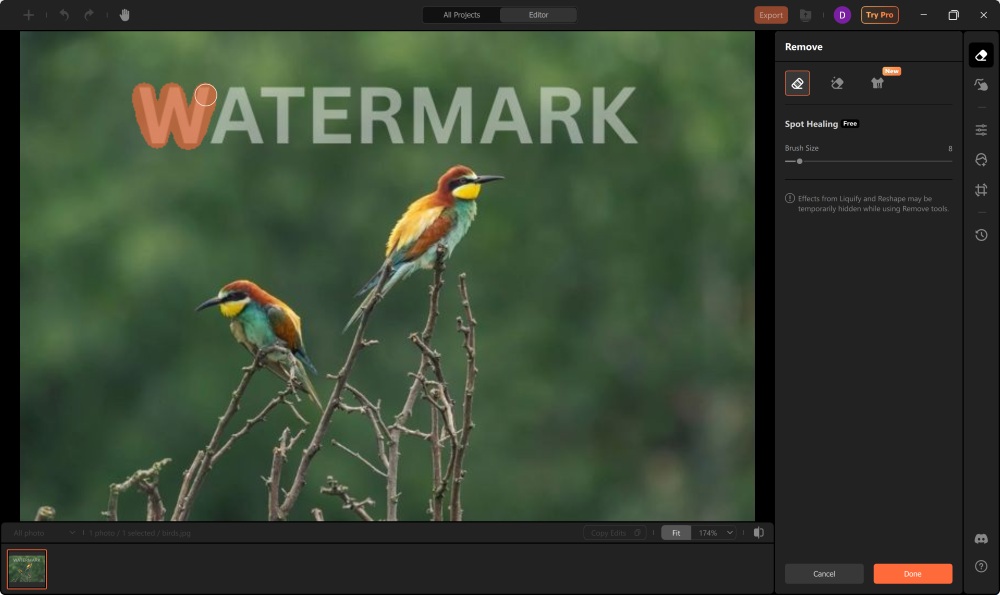
Task: Select the birds.jpg thumbnail in filmstrip
Action: coord(28,568)
